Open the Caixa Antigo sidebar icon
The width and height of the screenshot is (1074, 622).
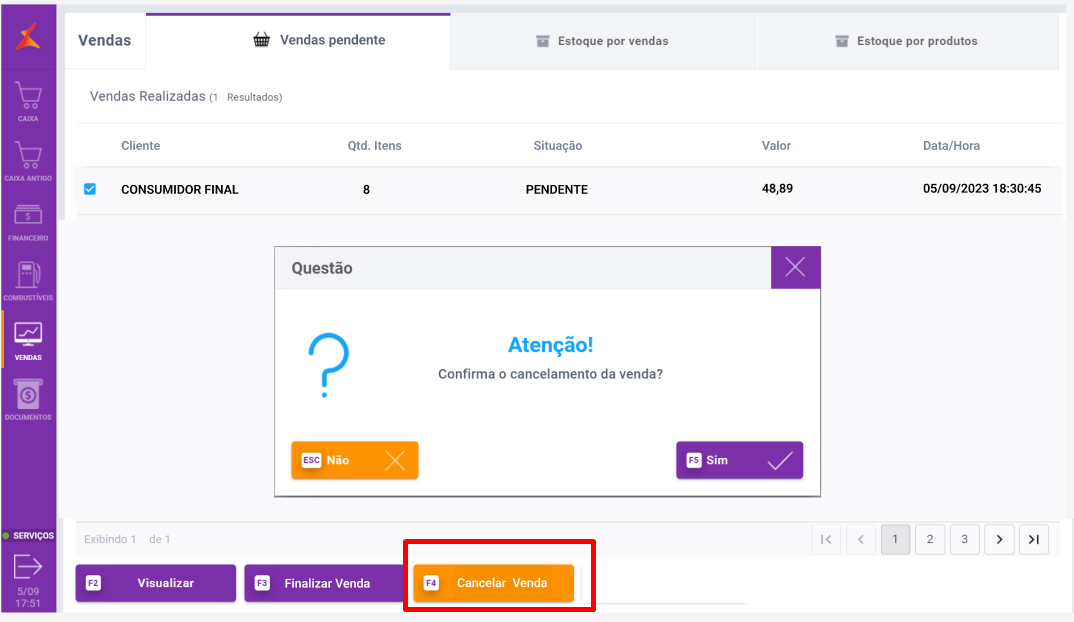pyautogui.click(x=28, y=156)
